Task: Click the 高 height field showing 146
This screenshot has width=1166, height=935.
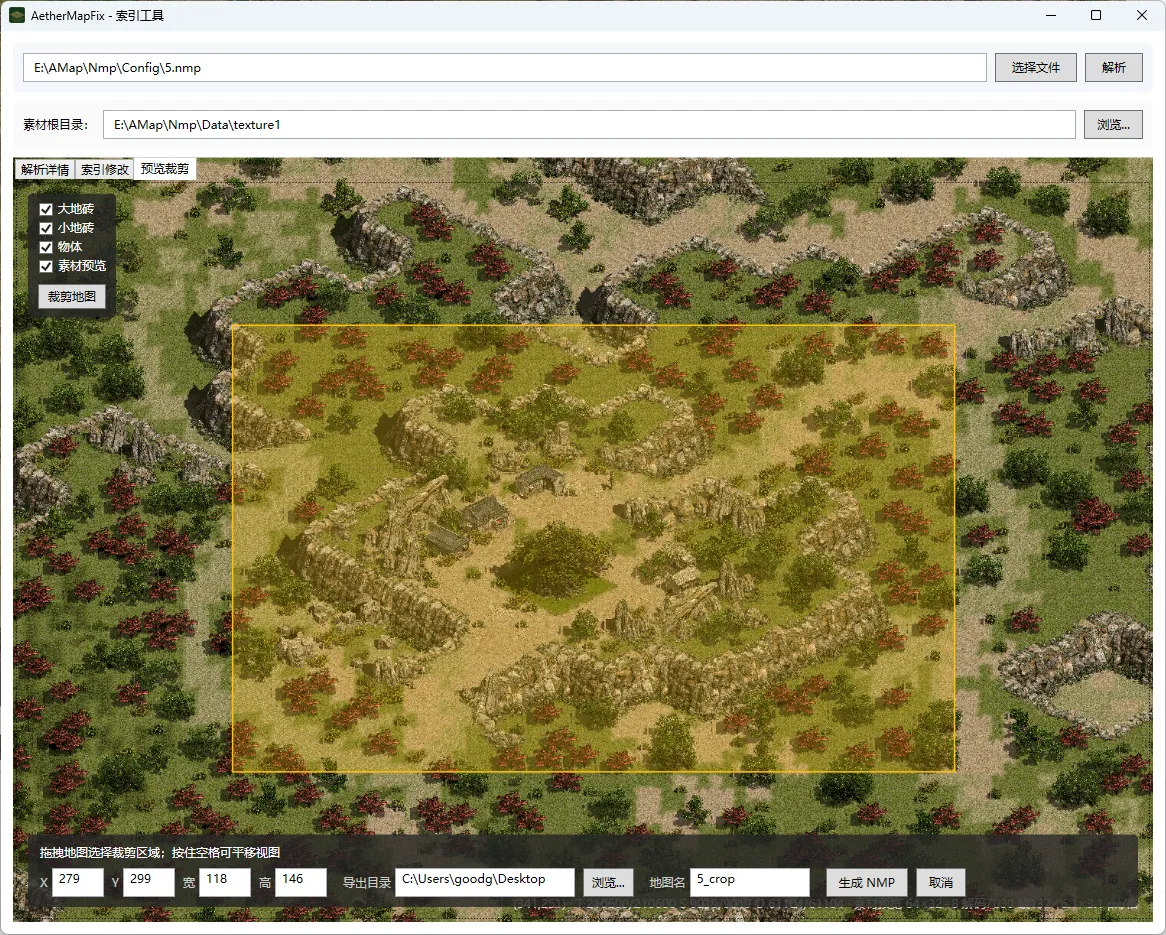Action: (x=300, y=882)
